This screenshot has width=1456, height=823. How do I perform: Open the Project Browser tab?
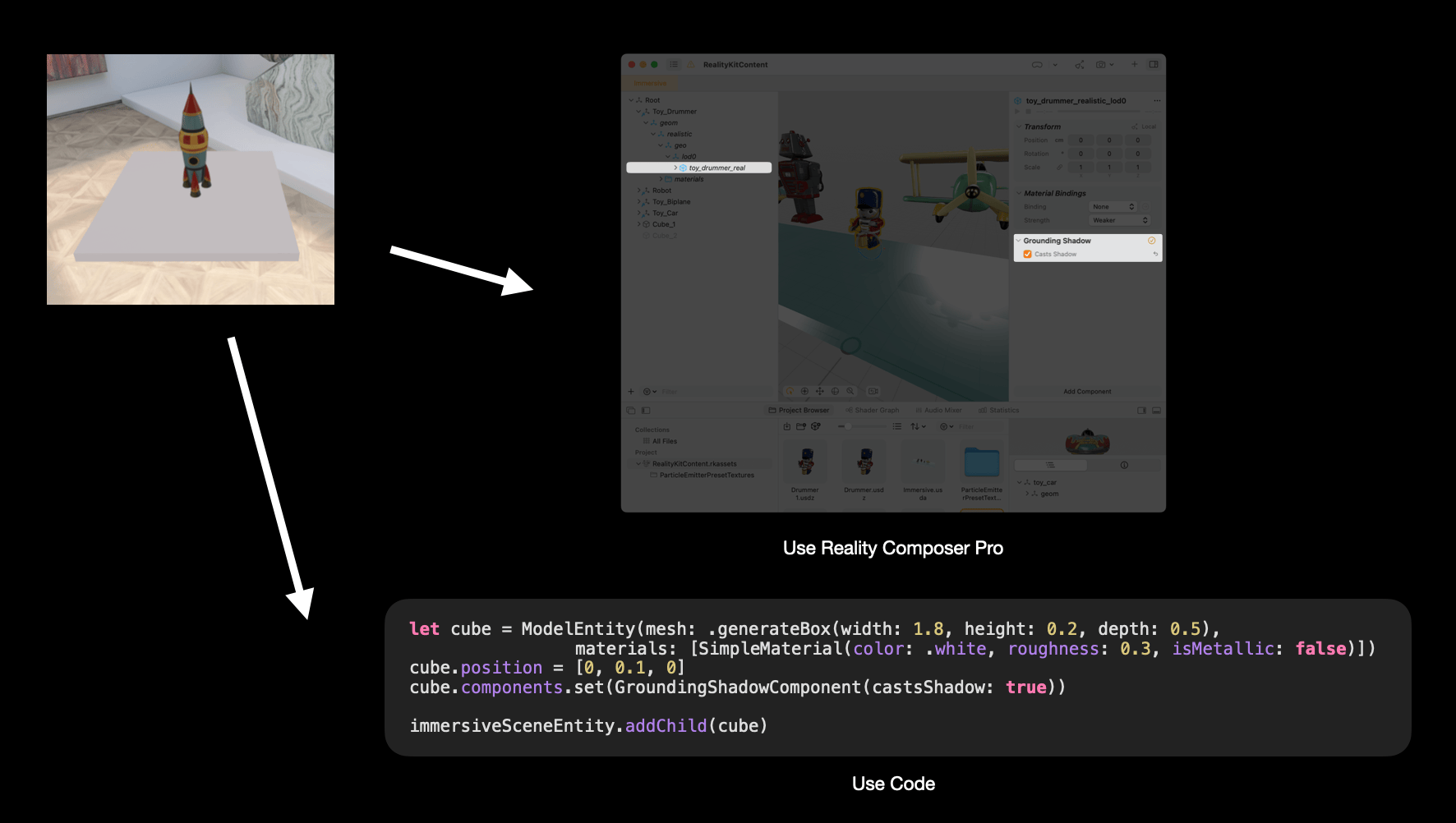coord(799,411)
